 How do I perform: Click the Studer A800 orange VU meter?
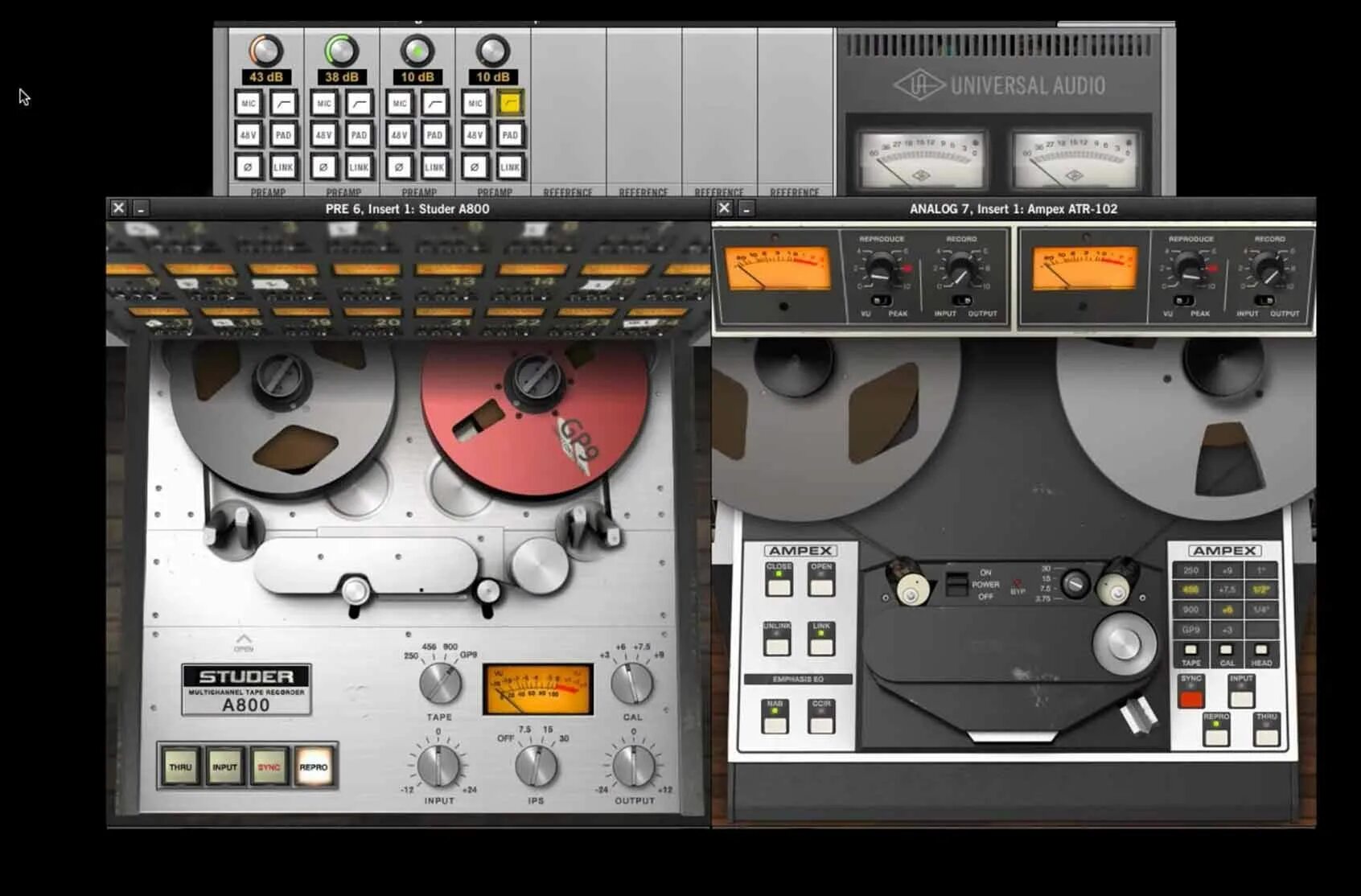click(537, 689)
